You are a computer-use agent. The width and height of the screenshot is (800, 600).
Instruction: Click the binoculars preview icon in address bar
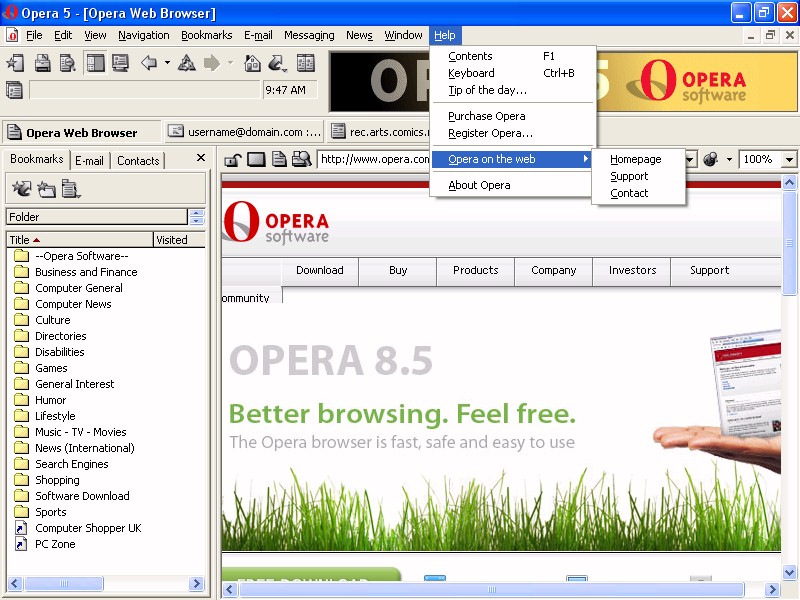[x=302, y=160]
